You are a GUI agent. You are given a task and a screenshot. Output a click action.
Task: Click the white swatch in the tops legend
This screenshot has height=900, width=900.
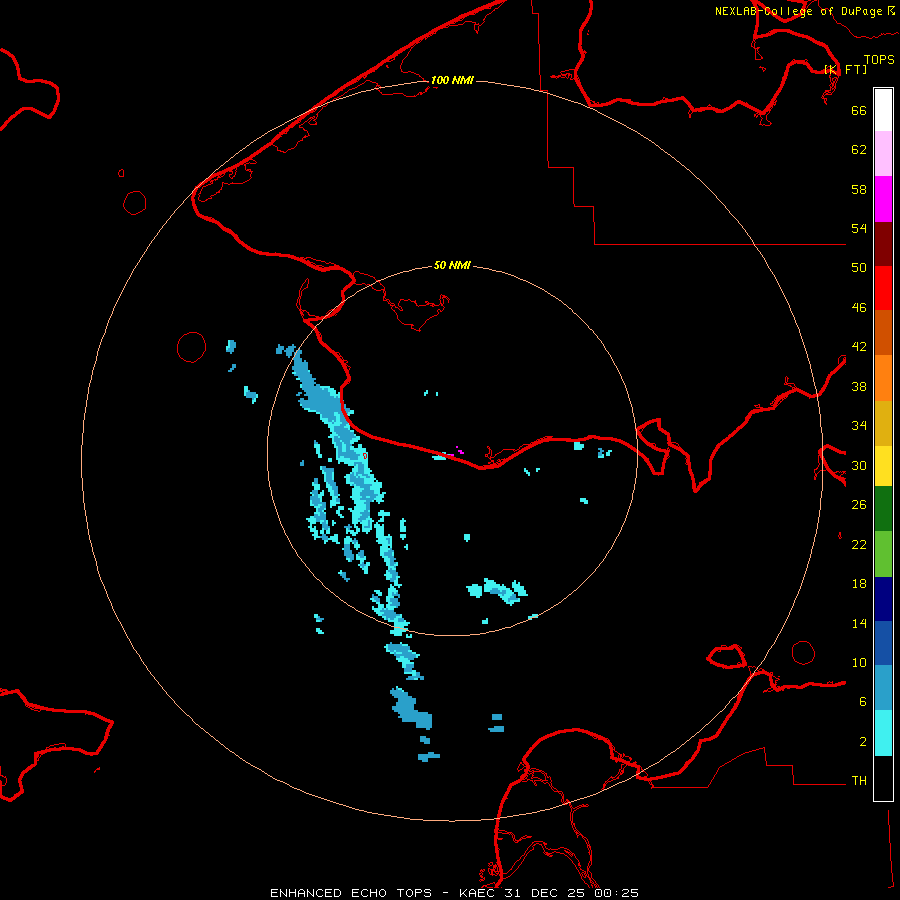pyautogui.click(x=883, y=110)
